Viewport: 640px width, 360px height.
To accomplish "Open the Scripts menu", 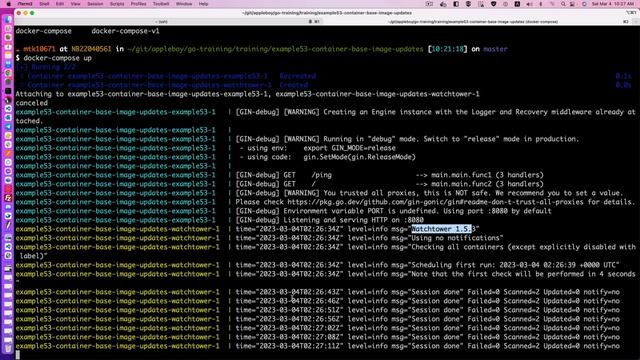I will click(117, 4).
